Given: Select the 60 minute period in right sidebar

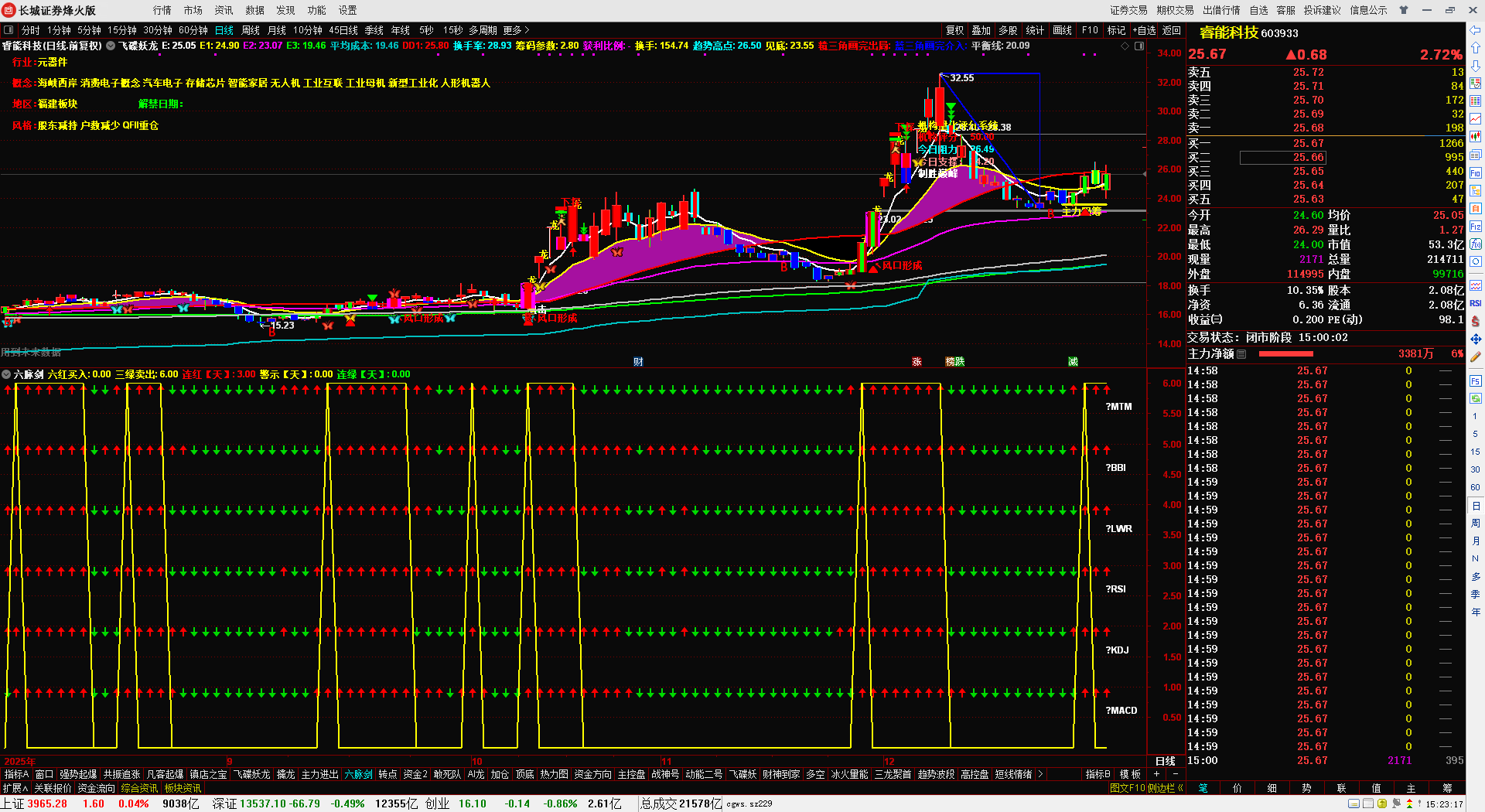Looking at the screenshot, I should tap(1476, 487).
